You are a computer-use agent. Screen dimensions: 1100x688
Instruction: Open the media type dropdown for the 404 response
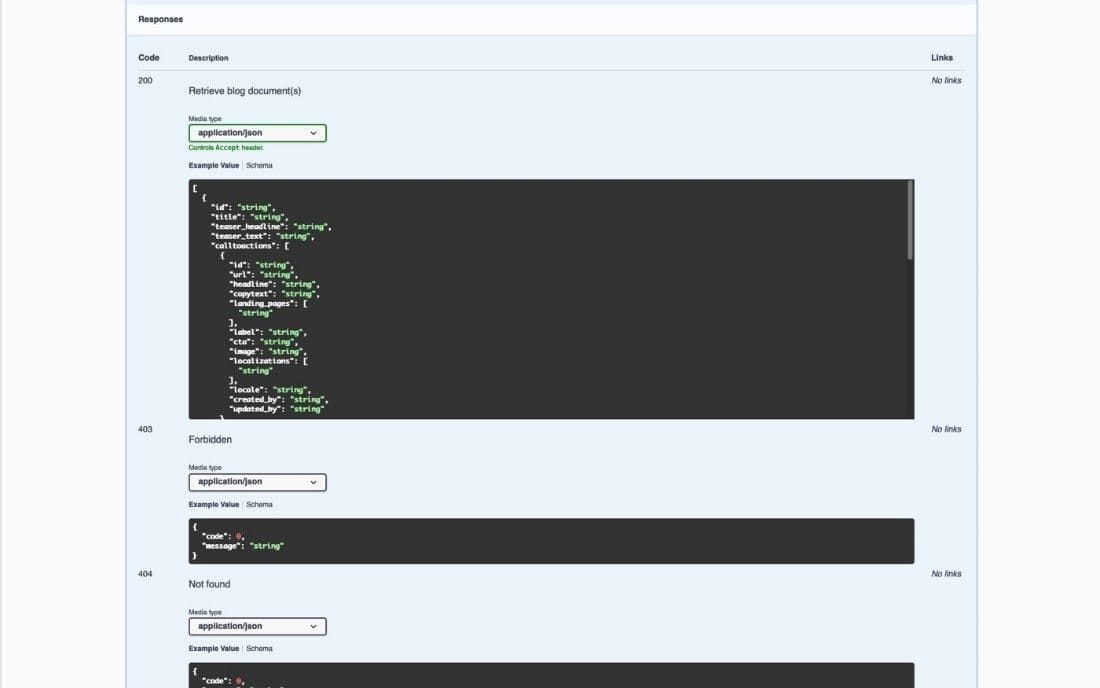[x=256, y=625]
